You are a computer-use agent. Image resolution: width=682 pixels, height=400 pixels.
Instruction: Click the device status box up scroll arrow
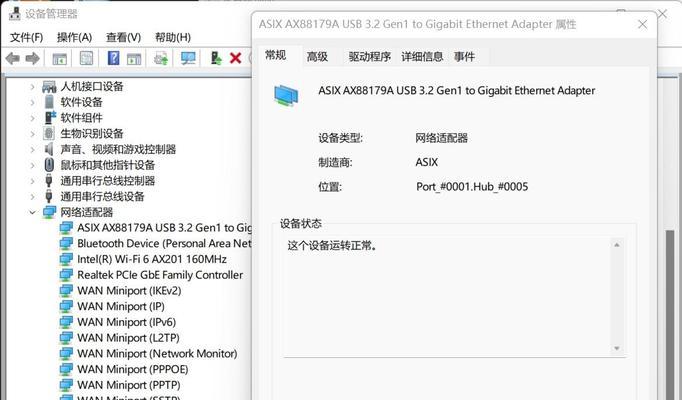click(x=617, y=245)
